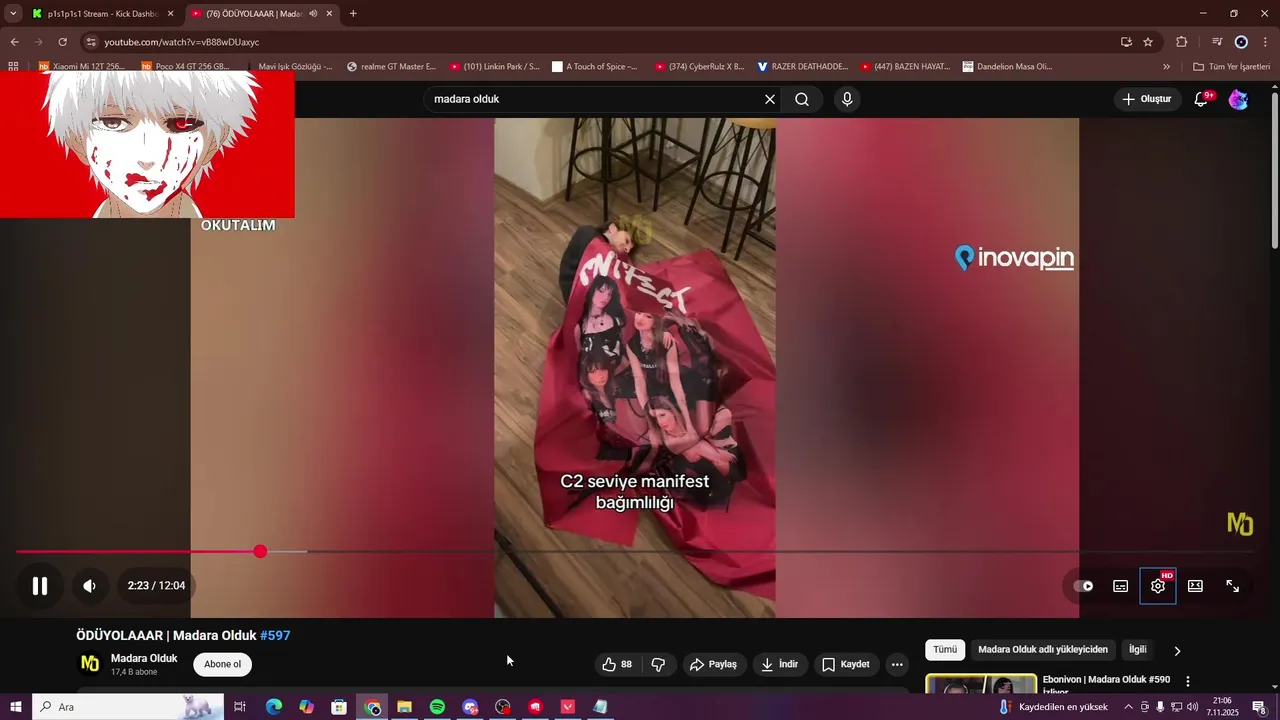Switch to theater mode view

click(x=1195, y=586)
